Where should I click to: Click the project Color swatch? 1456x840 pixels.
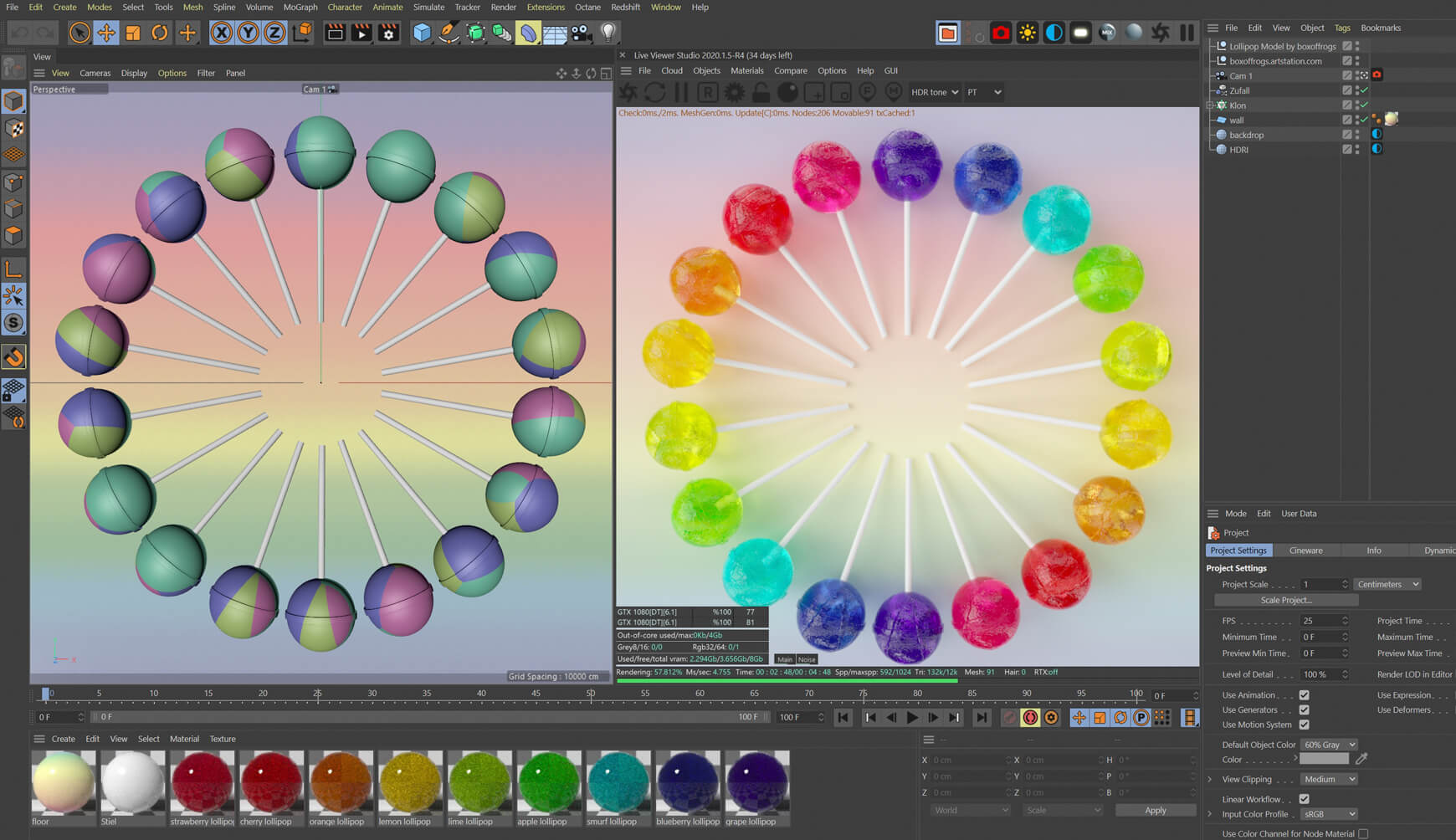click(x=1325, y=759)
